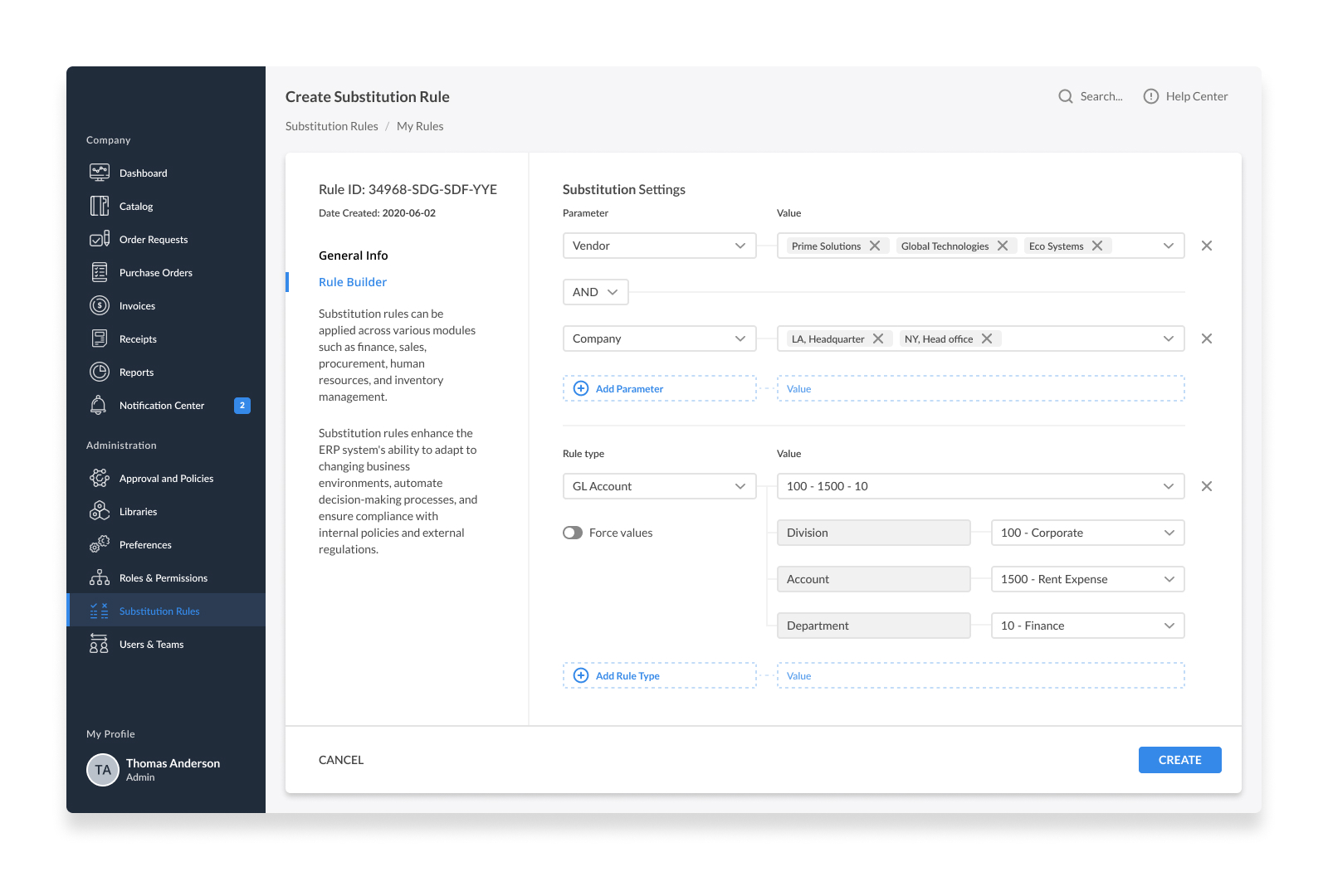Viewport: 1328px width, 896px height.
Task: Open the Purchase Orders list icon
Action: coord(100,272)
